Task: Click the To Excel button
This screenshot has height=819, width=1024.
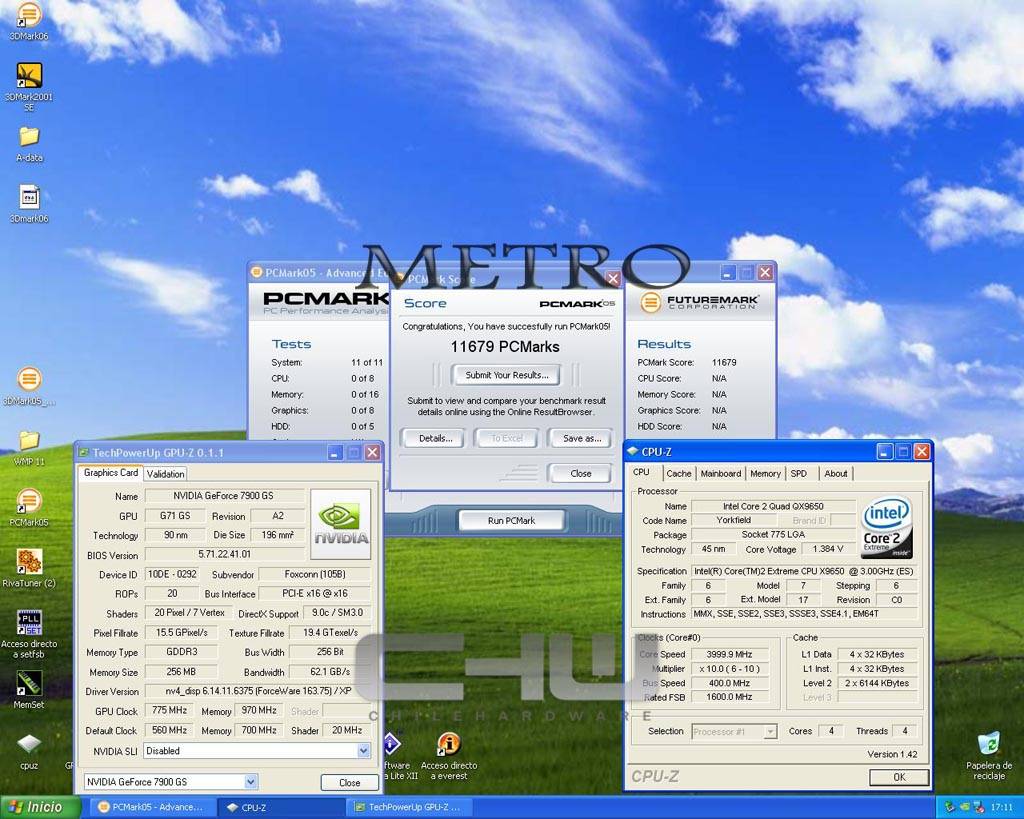Action: [507, 438]
